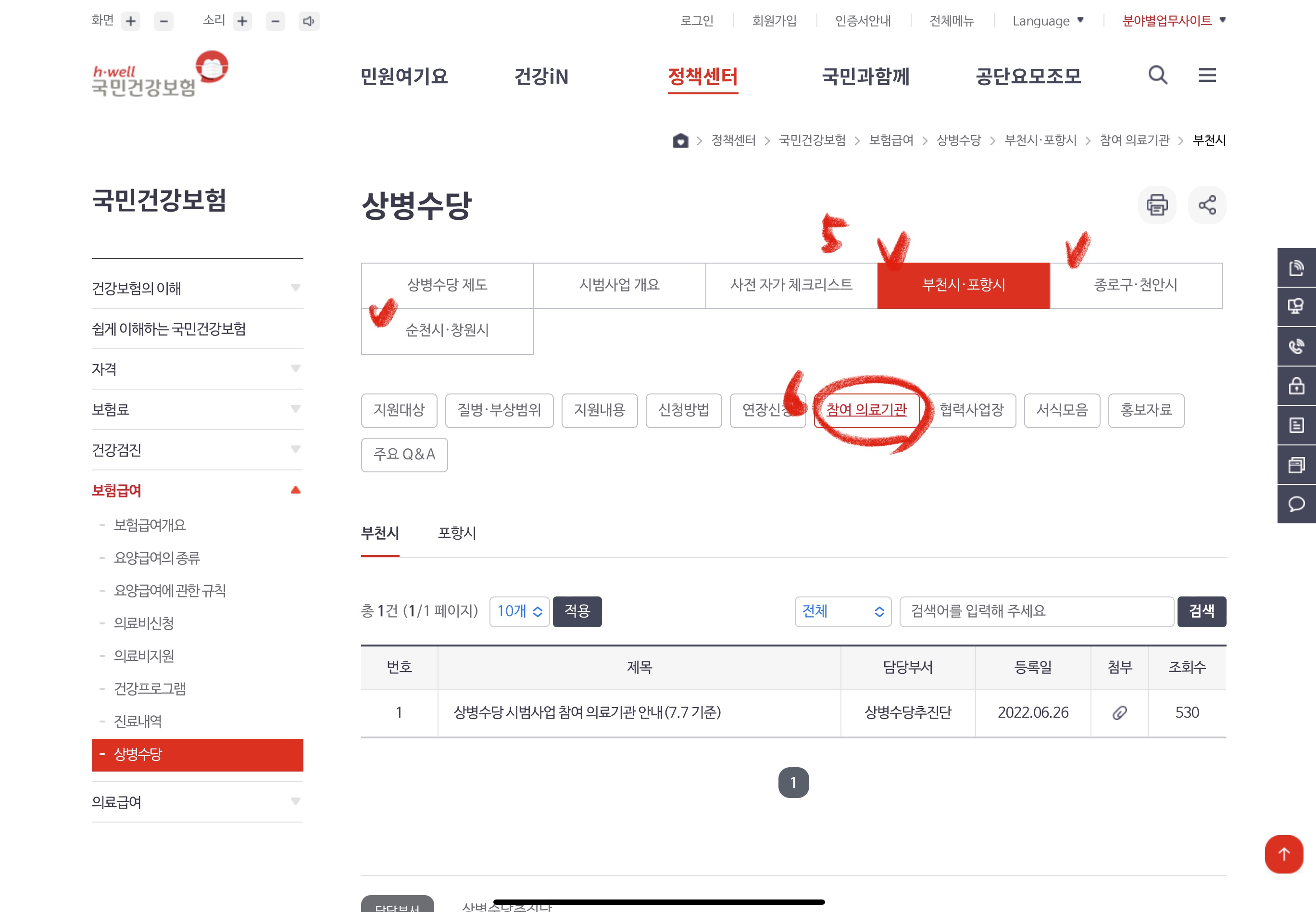Open the 전체 search category dropdown
Image resolution: width=1316 pixels, height=912 pixels.
pyautogui.click(x=842, y=611)
